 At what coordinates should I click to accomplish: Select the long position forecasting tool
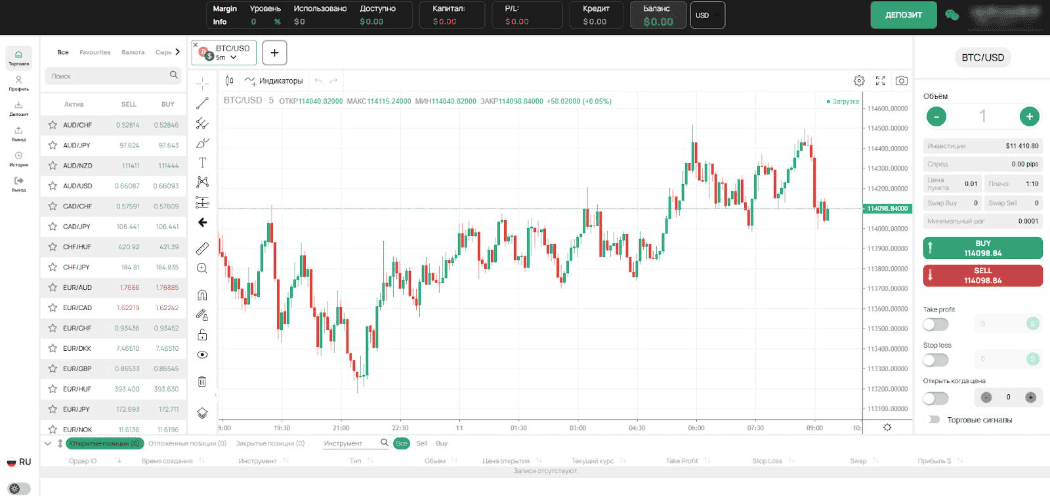click(203, 202)
